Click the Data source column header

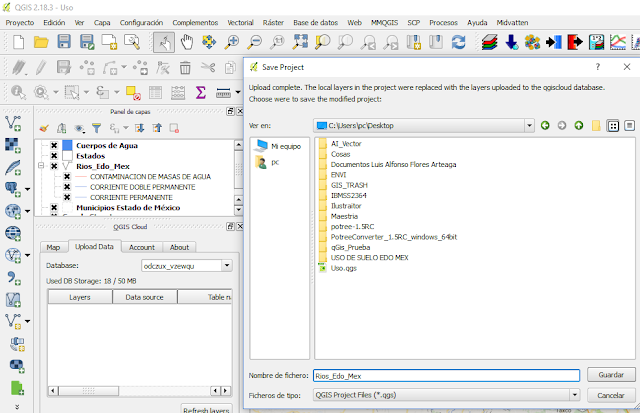click(x=144, y=297)
